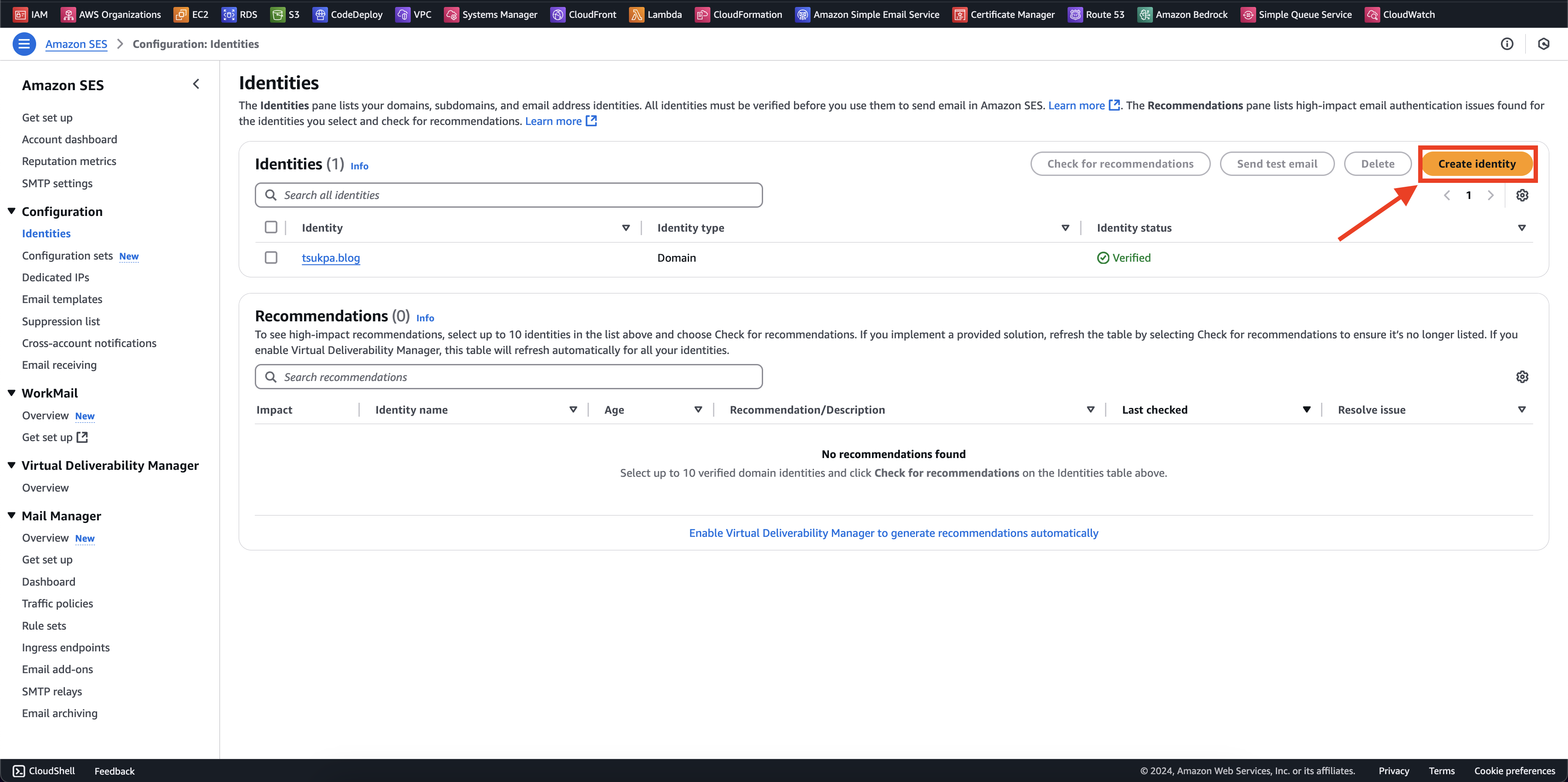Screen dimensions: 1568x782
Task: Search the identities input field
Action: [510, 194]
